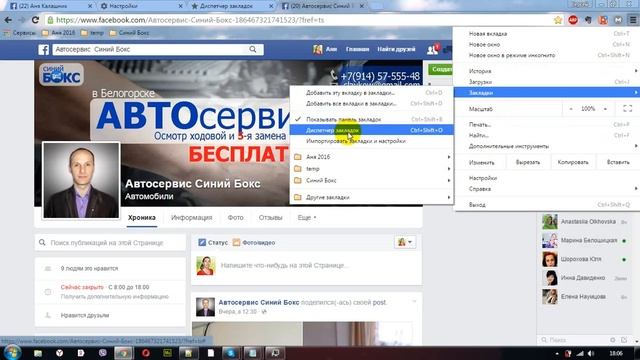This screenshot has height=360, width=640.
Task: Open the post-as avatar dropdown in composer
Action: point(405,242)
